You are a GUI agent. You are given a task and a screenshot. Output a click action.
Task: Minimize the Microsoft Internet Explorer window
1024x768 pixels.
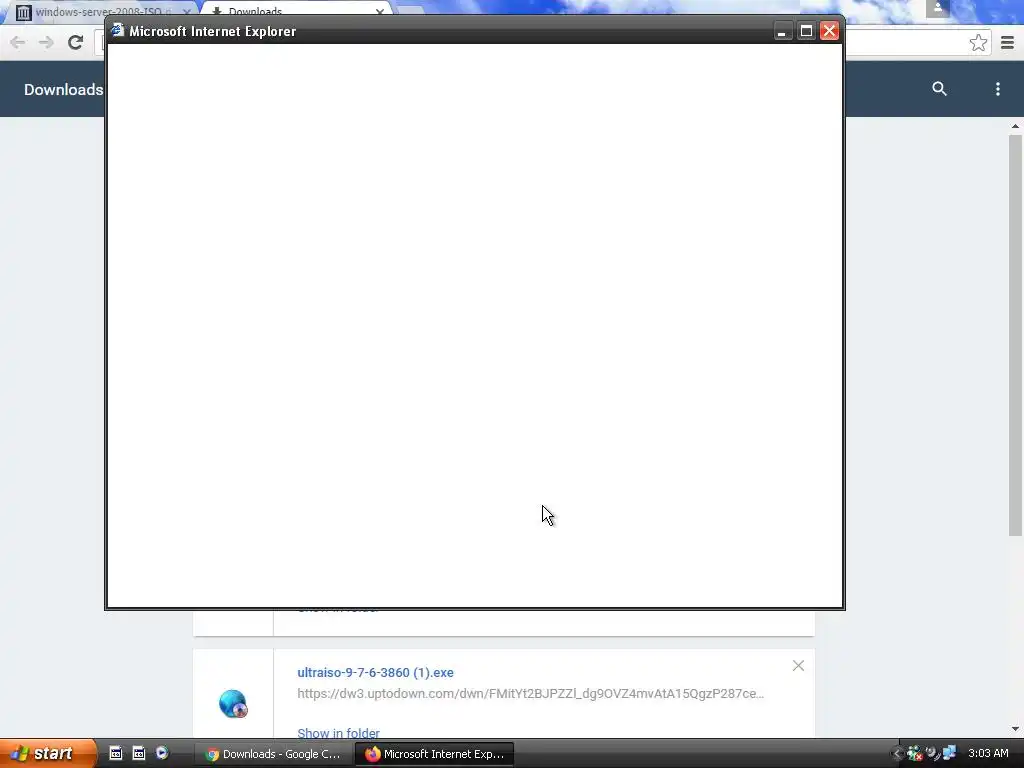point(782,31)
